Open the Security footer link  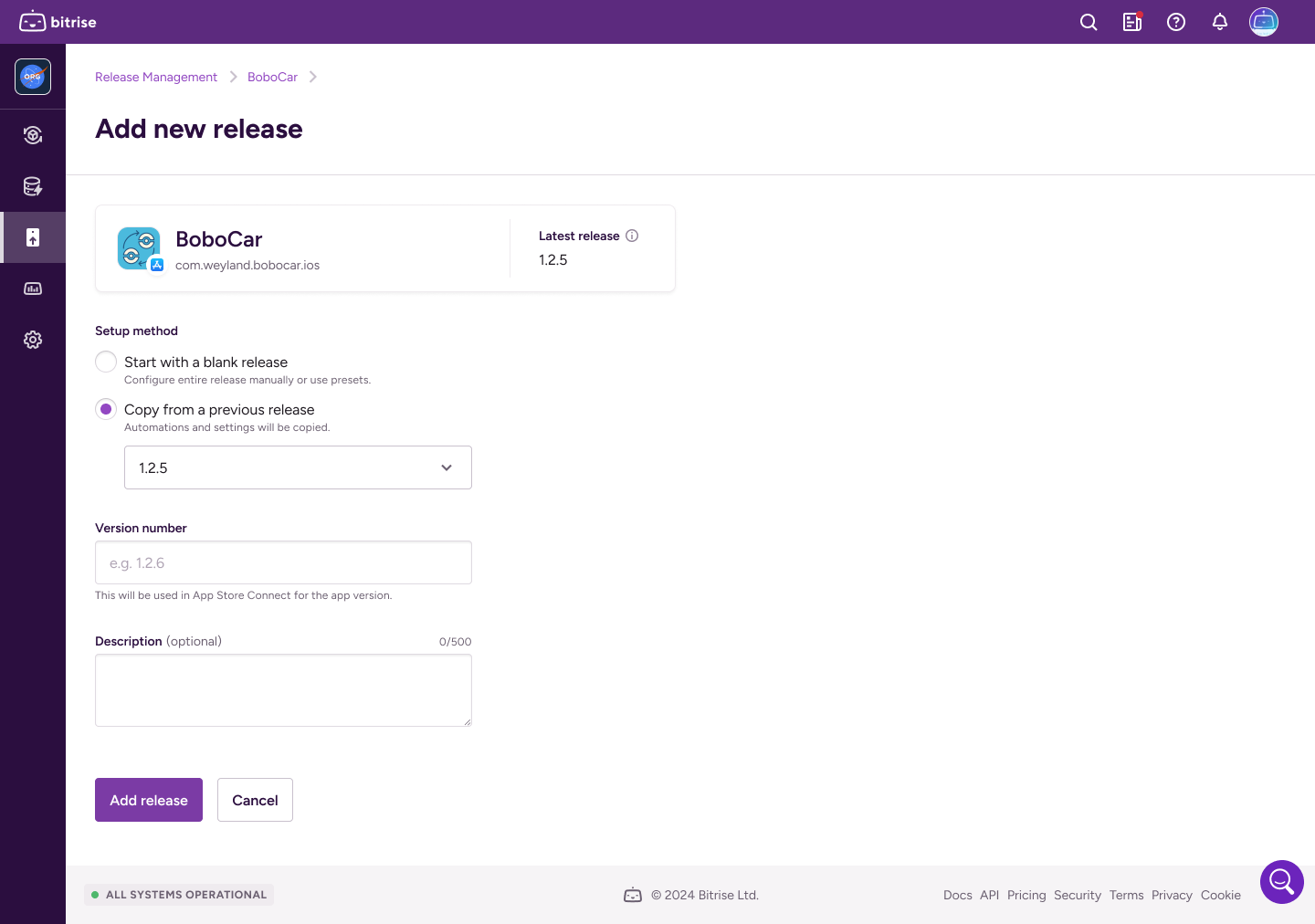pos(1078,895)
